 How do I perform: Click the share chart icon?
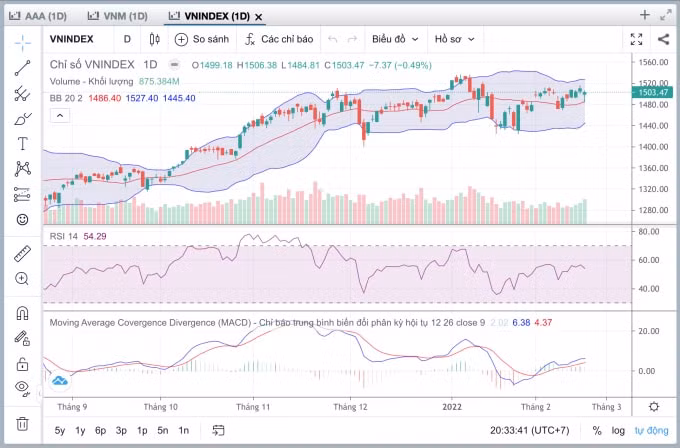click(x=663, y=39)
